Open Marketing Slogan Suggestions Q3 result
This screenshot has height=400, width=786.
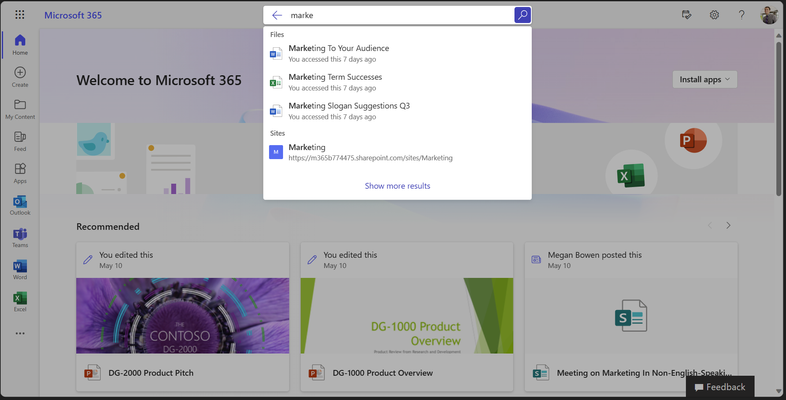pos(397,111)
